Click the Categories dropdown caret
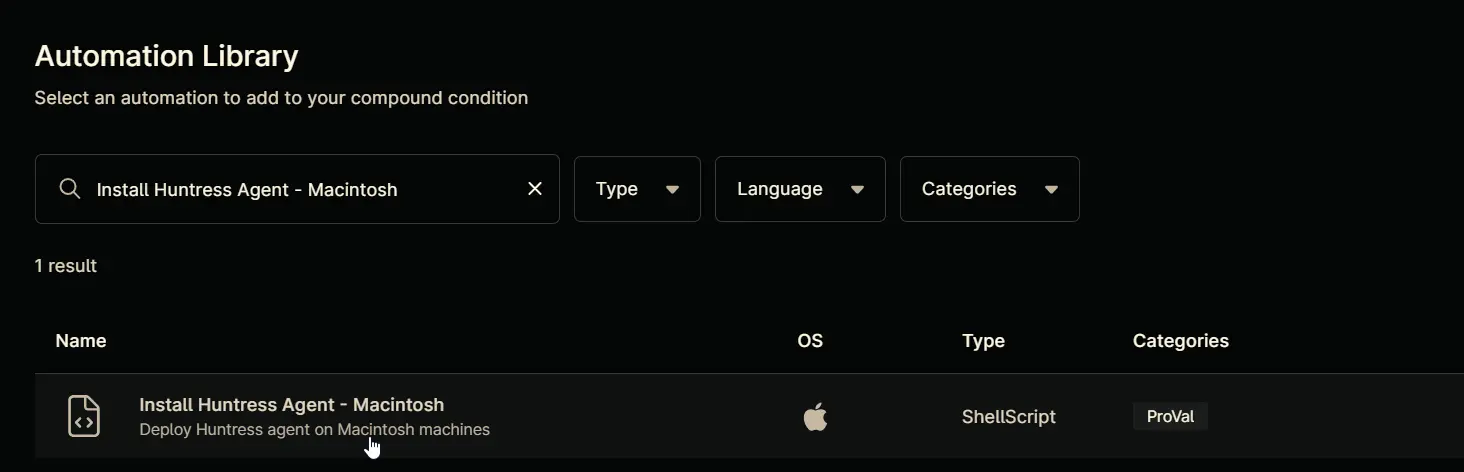 (x=1051, y=190)
